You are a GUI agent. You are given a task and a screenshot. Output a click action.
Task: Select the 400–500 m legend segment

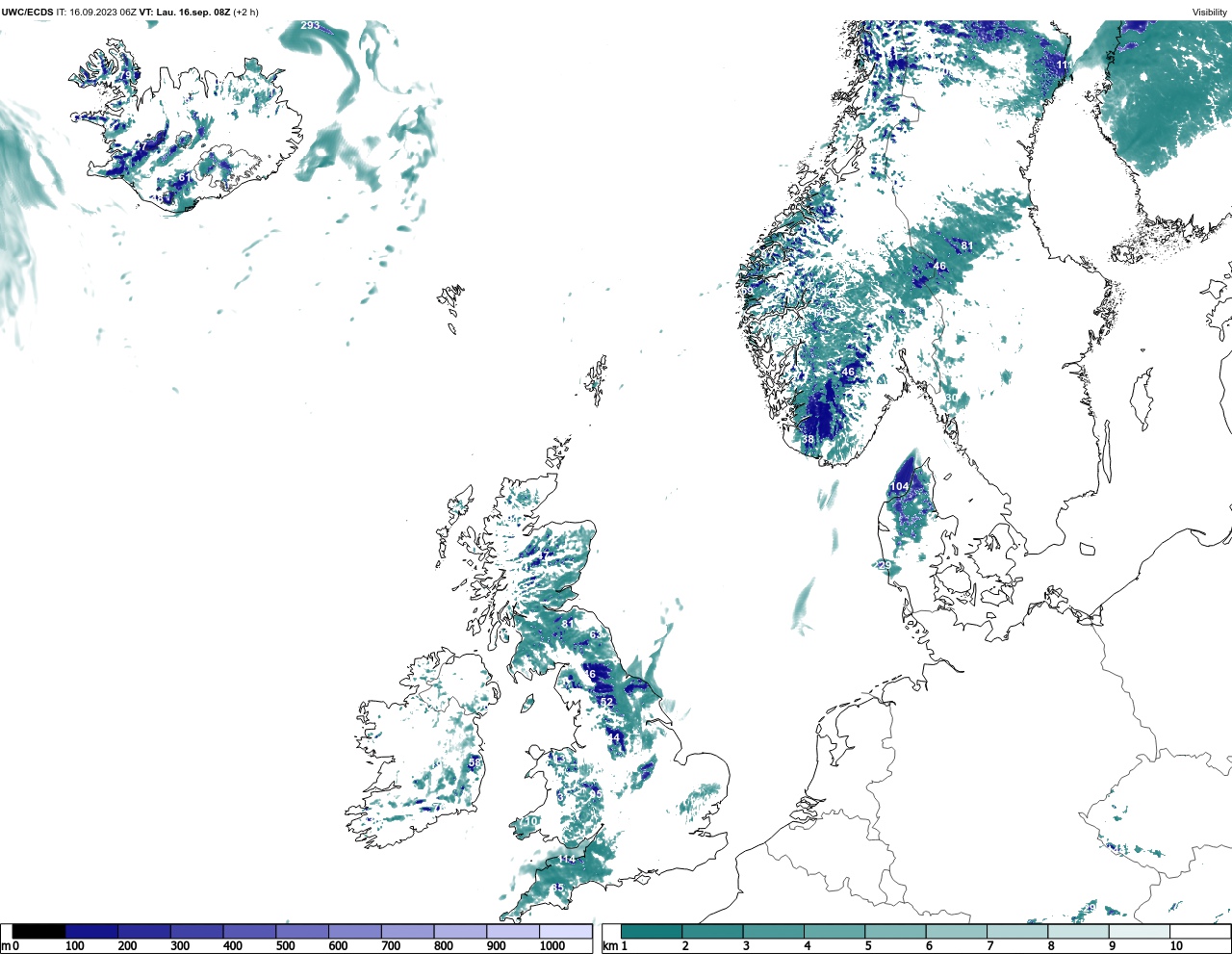point(249,931)
